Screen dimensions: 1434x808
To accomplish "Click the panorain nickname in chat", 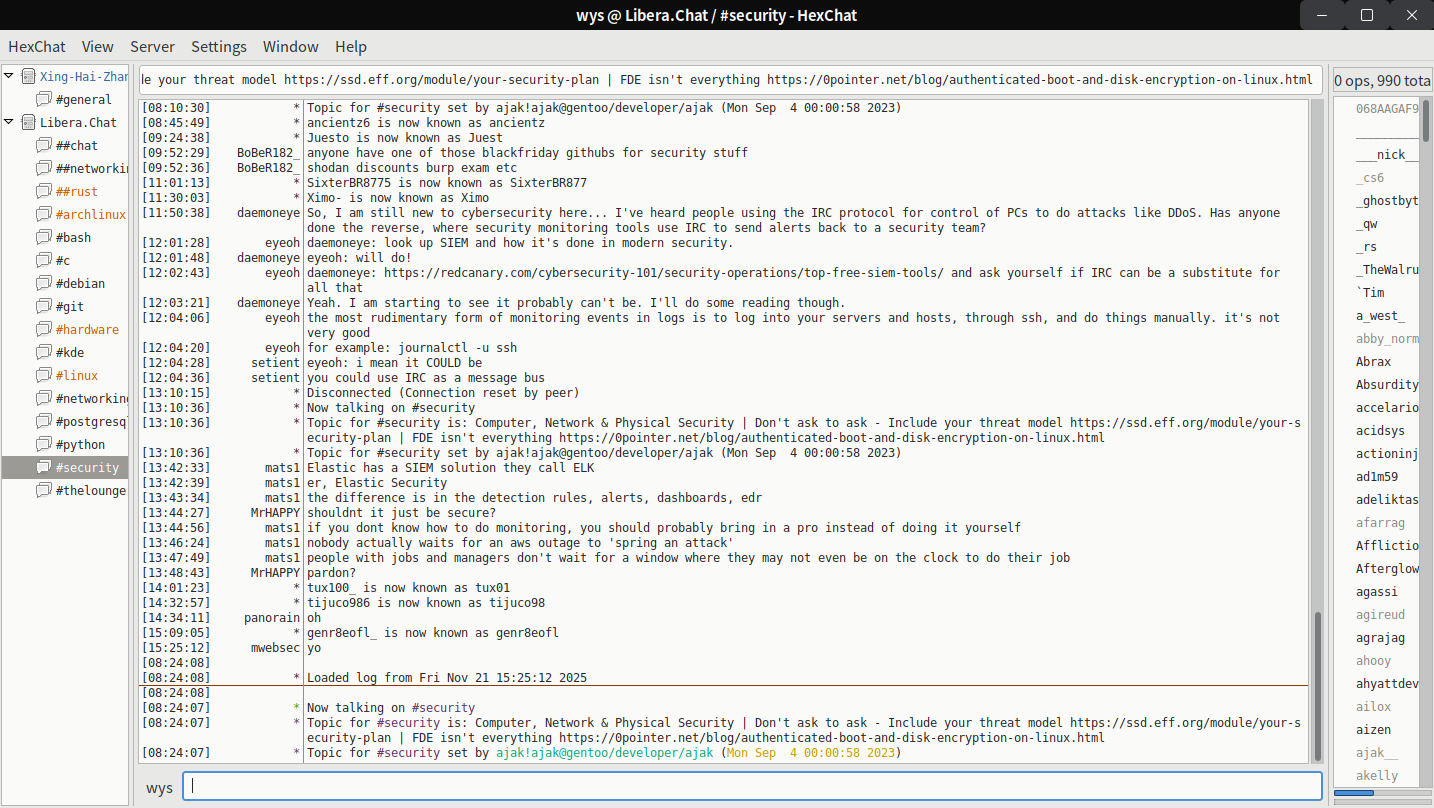I will pyautogui.click(x=272, y=618).
